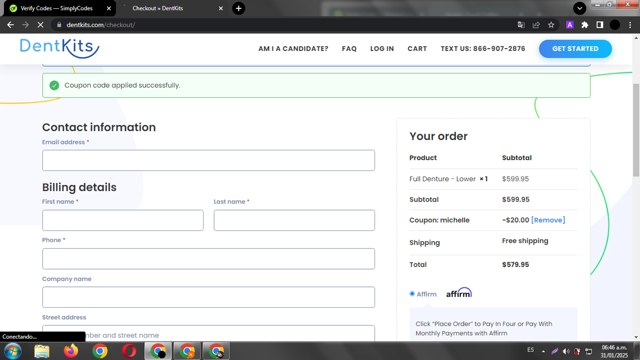The height and width of the screenshot is (360, 640).
Task: Open the CART menu item
Action: (417, 49)
